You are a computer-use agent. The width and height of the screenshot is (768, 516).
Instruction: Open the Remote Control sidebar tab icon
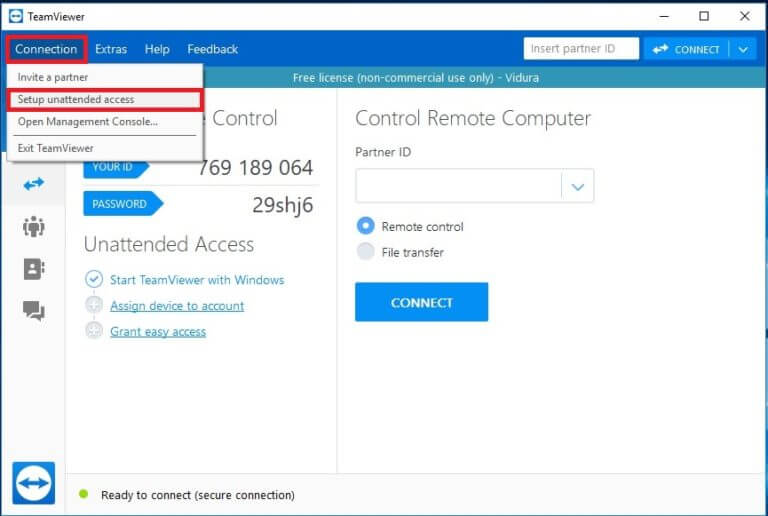(x=34, y=184)
